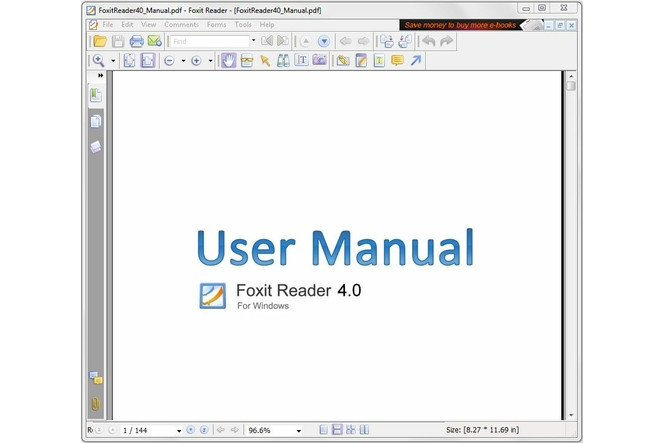Expand the navigation panel with double arrow
This screenshot has height=443, width=664.
(x=100, y=75)
